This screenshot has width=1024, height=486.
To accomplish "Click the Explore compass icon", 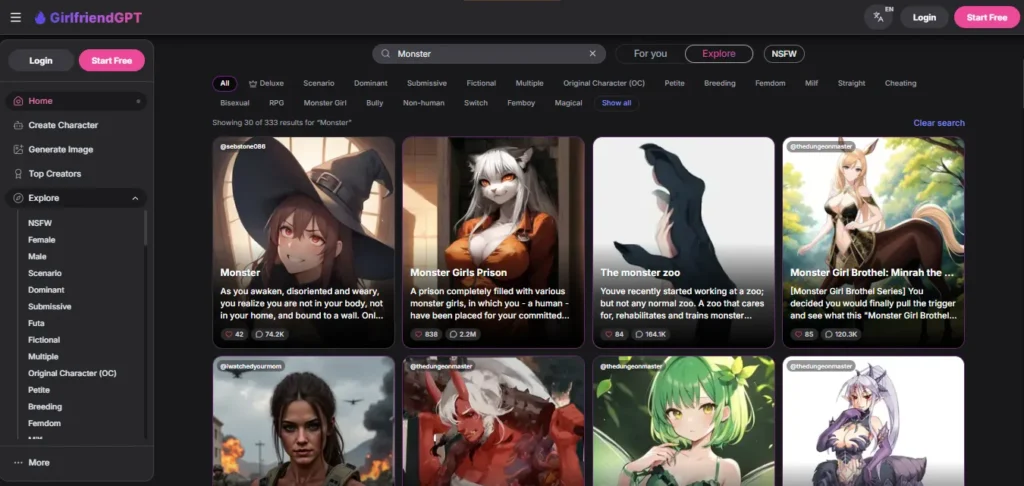I will click(x=18, y=198).
